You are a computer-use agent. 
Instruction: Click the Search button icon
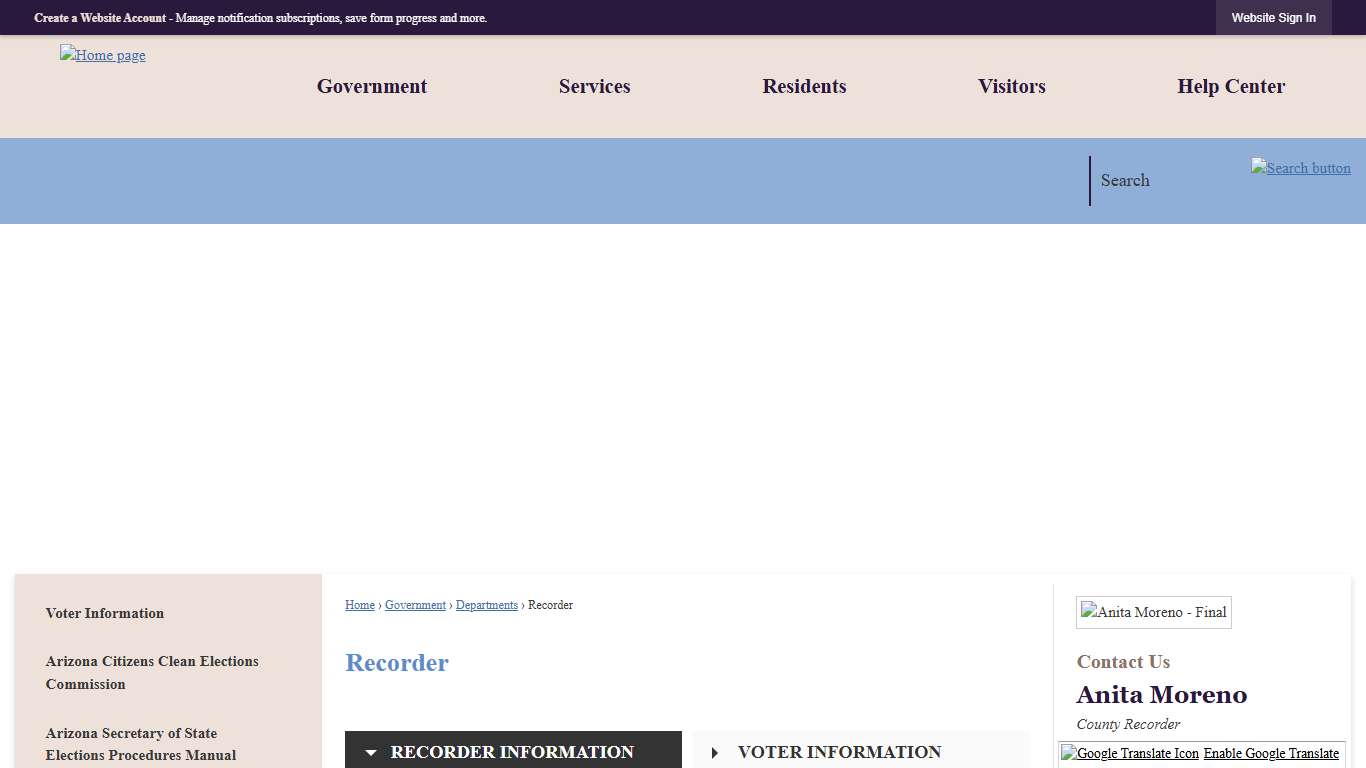click(x=1300, y=168)
